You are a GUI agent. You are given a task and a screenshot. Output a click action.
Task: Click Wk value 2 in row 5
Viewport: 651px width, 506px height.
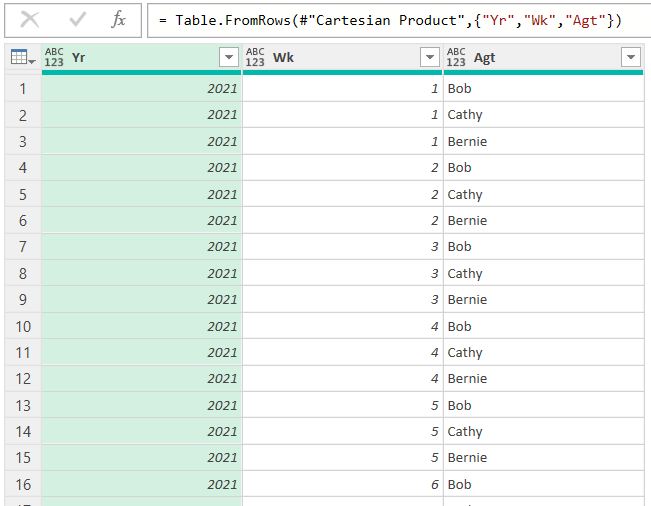click(x=343, y=194)
